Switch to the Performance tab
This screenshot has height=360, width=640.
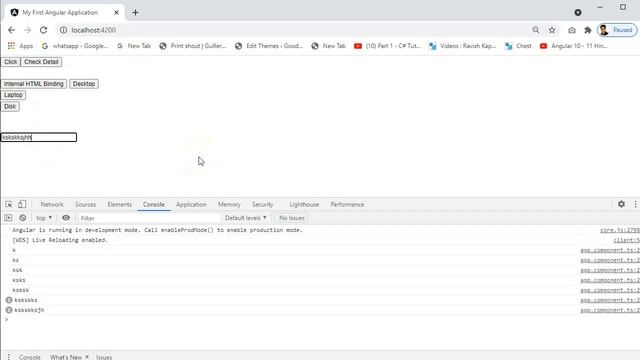(347, 204)
